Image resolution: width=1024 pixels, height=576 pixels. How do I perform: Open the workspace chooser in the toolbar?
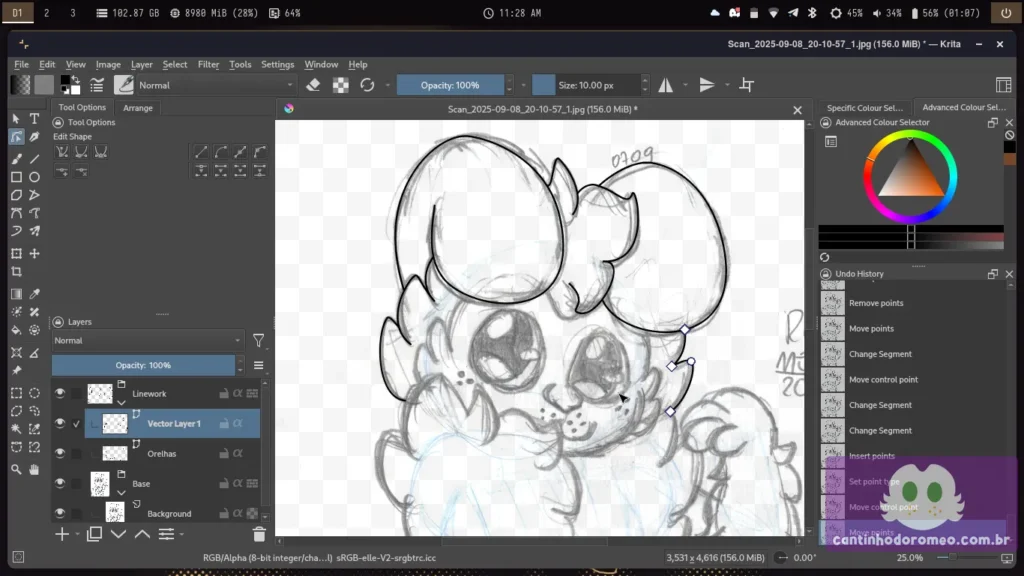tap(1004, 85)
